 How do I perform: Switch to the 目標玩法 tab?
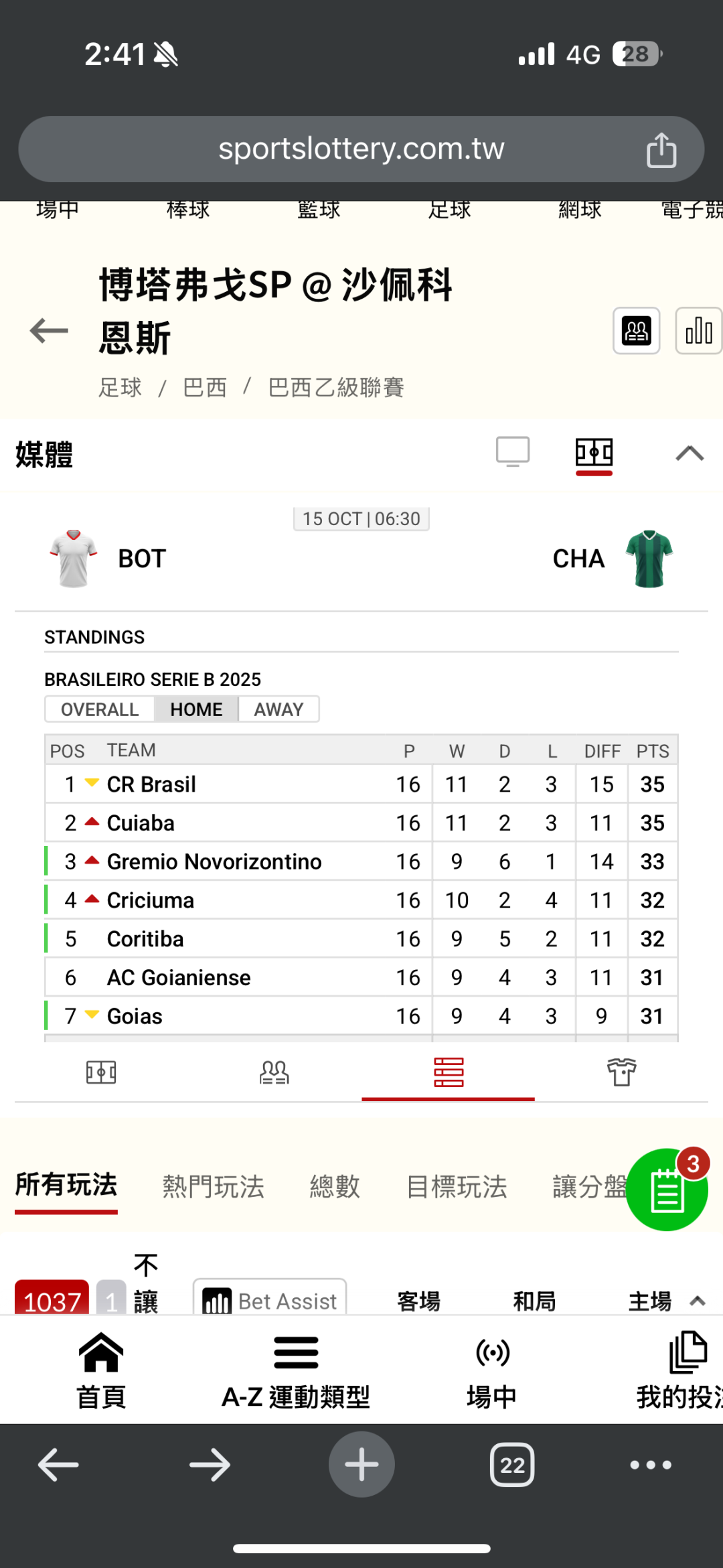(457, 1186)
